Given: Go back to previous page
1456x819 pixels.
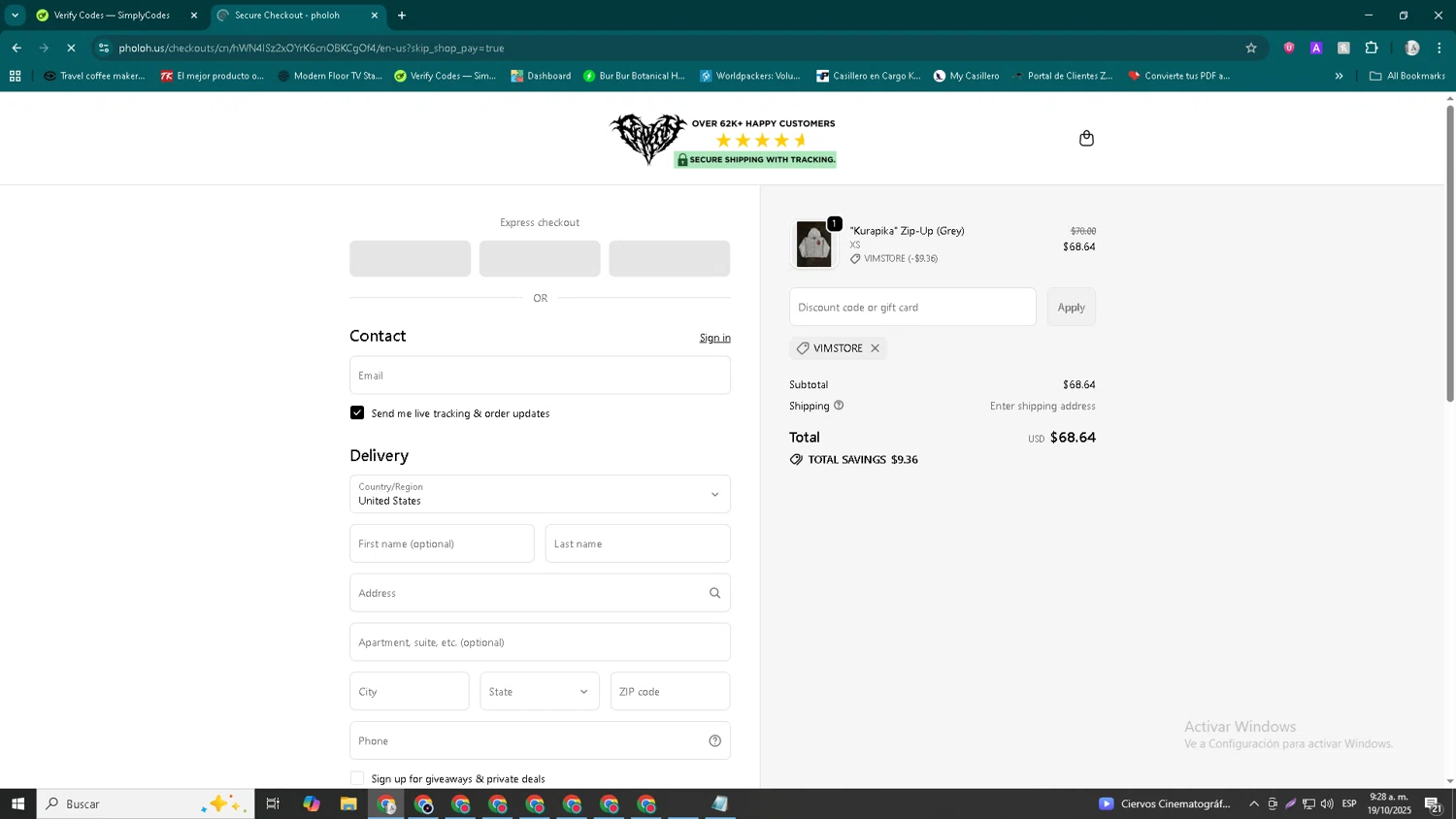Looking at the screenshot, I should point(17,48).
